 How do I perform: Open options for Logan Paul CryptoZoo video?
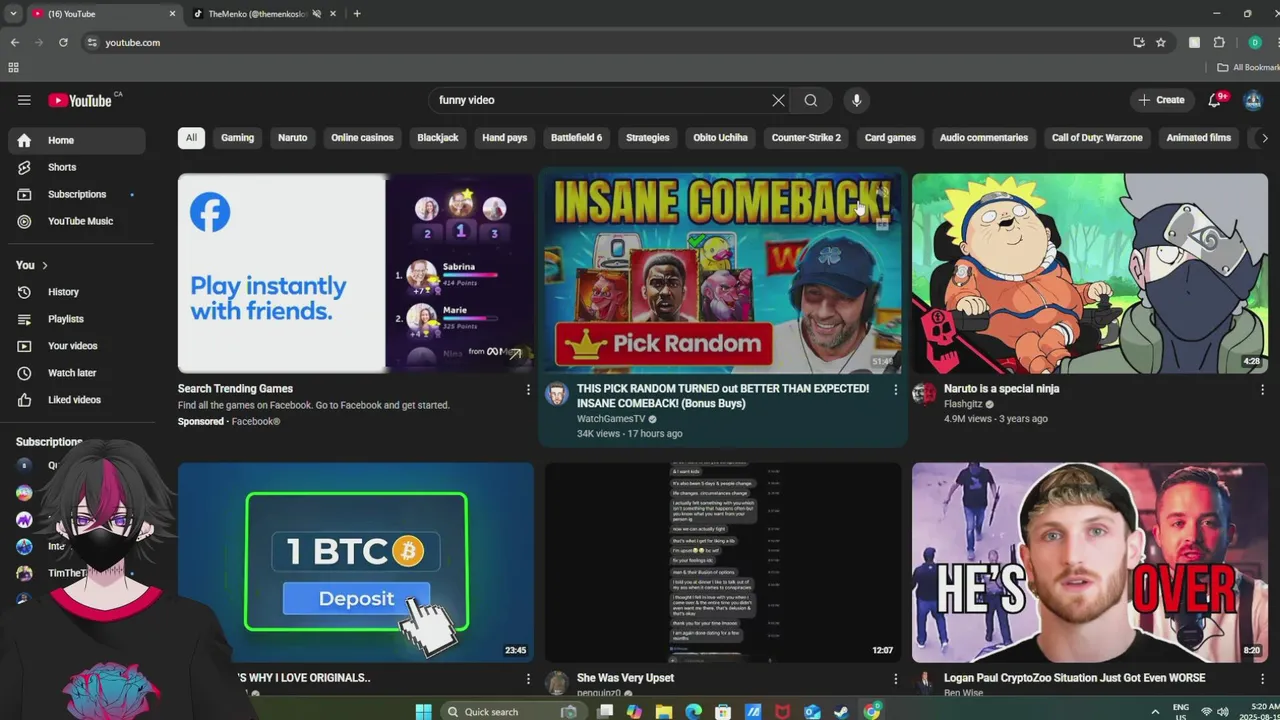tap(1262, 679)
